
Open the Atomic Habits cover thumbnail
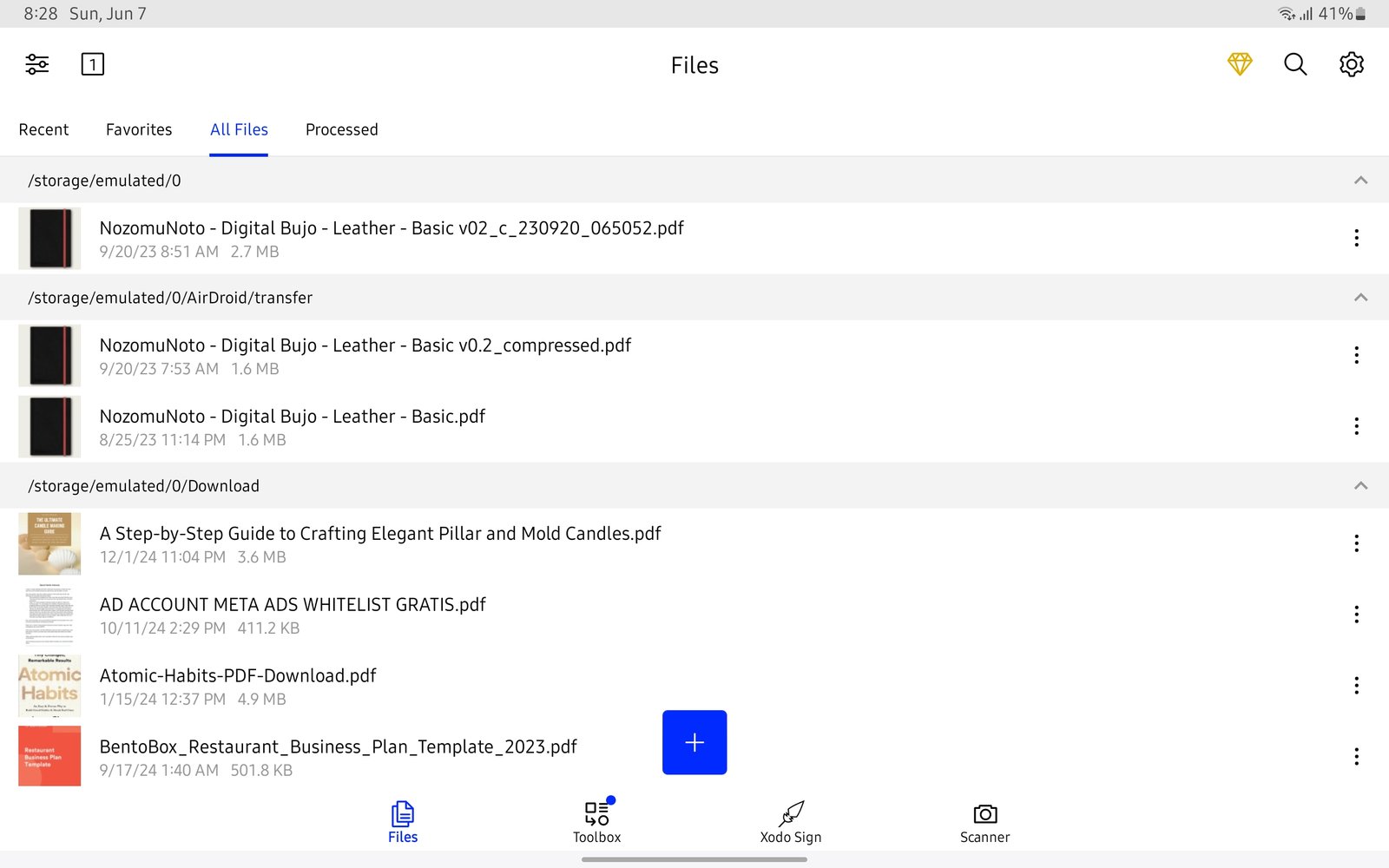tap(49, 686)
